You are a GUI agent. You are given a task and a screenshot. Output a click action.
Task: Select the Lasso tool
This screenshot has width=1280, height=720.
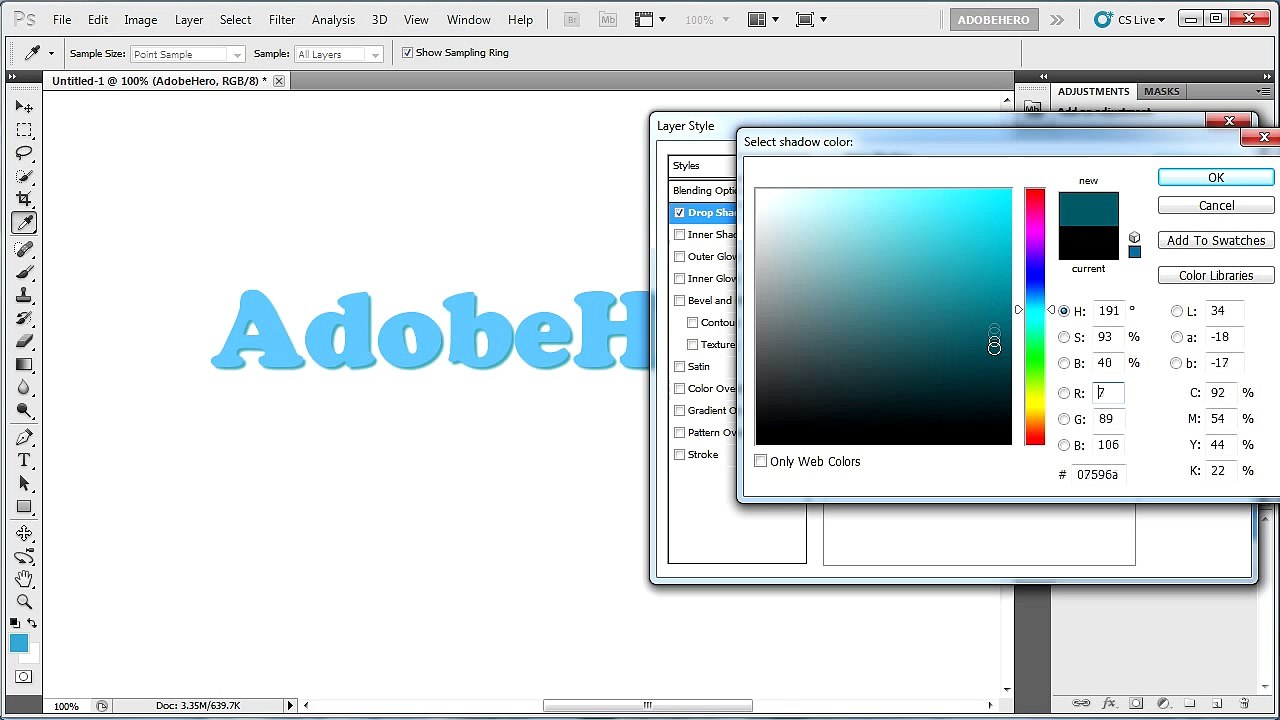[x=24, y=153]
